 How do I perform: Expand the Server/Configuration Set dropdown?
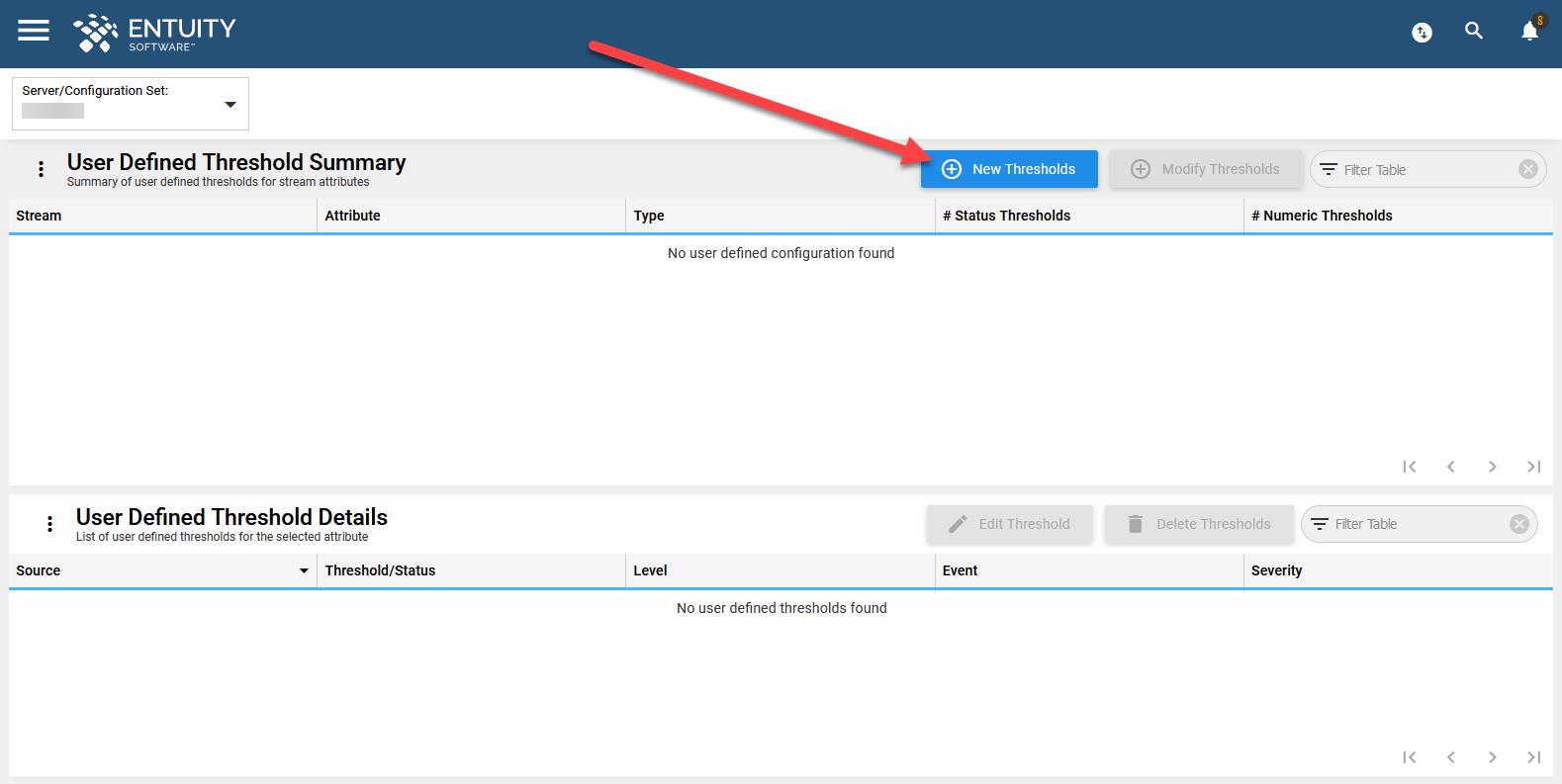[131, 104]
